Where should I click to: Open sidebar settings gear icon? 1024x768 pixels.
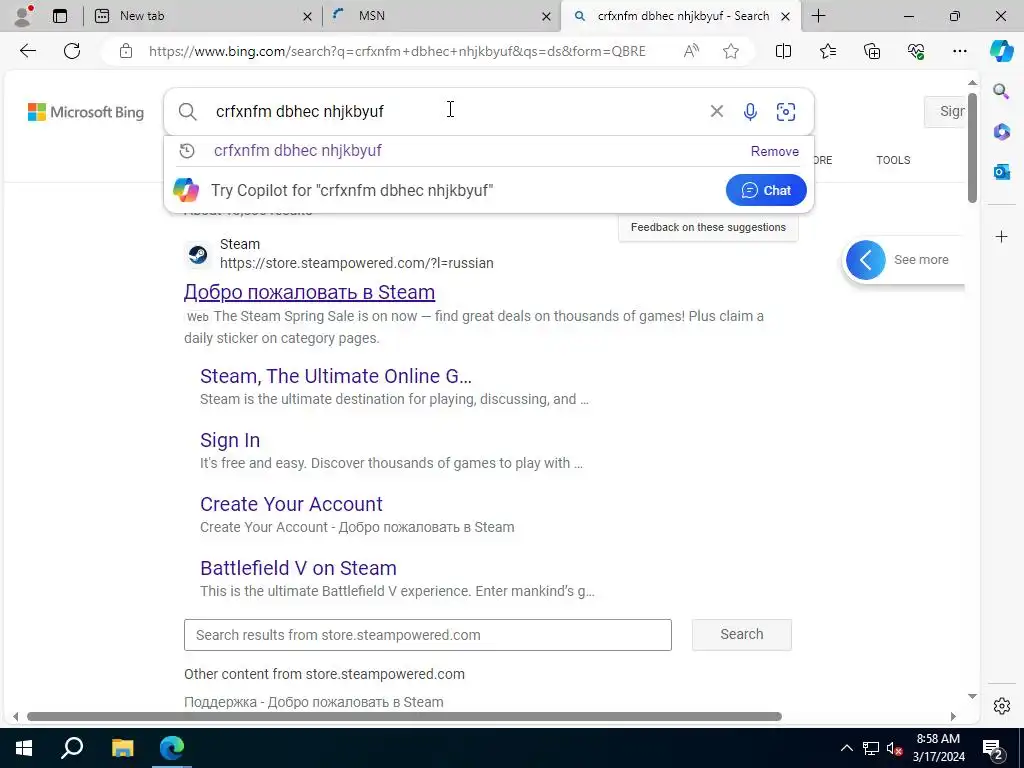1001,706
